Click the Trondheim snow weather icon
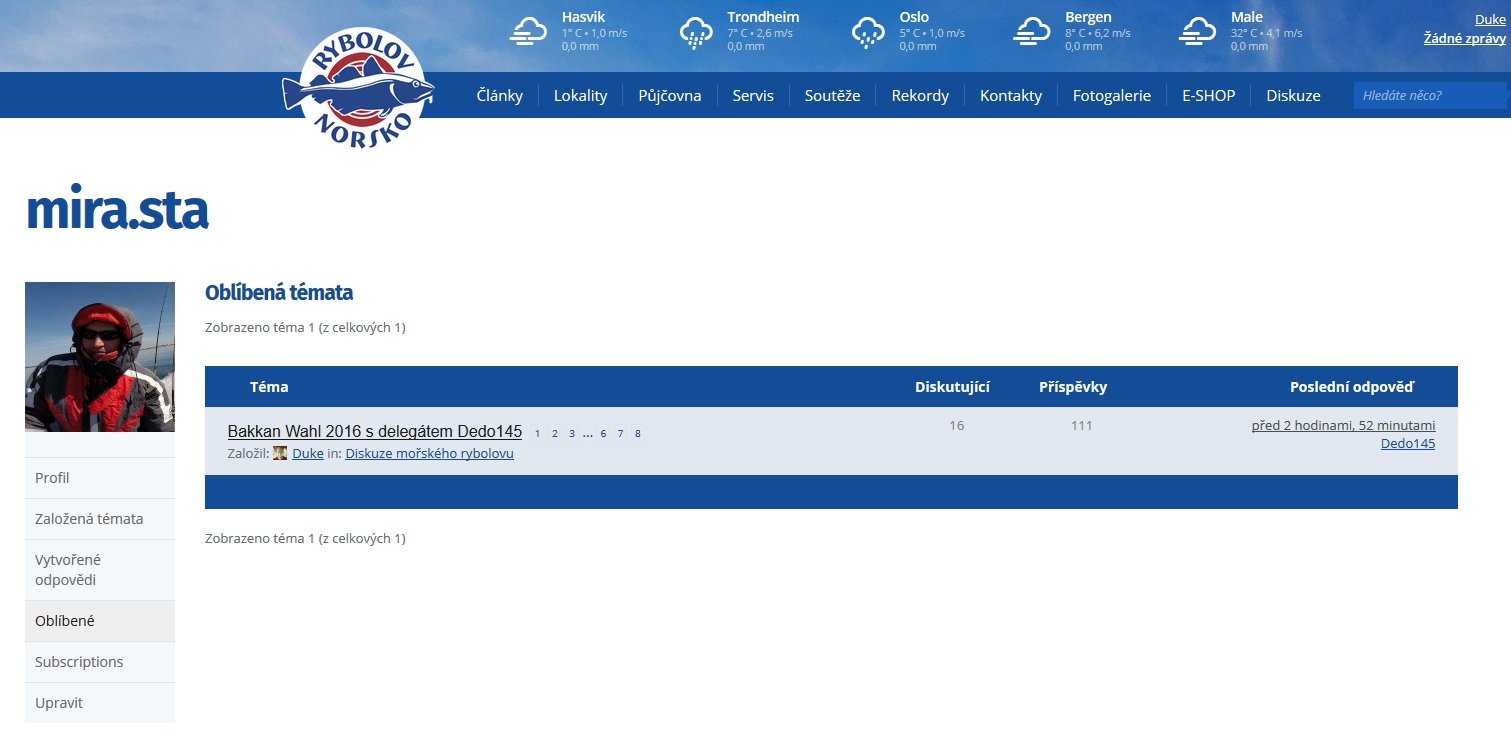 pyautogui.click(x=696, y=32)
